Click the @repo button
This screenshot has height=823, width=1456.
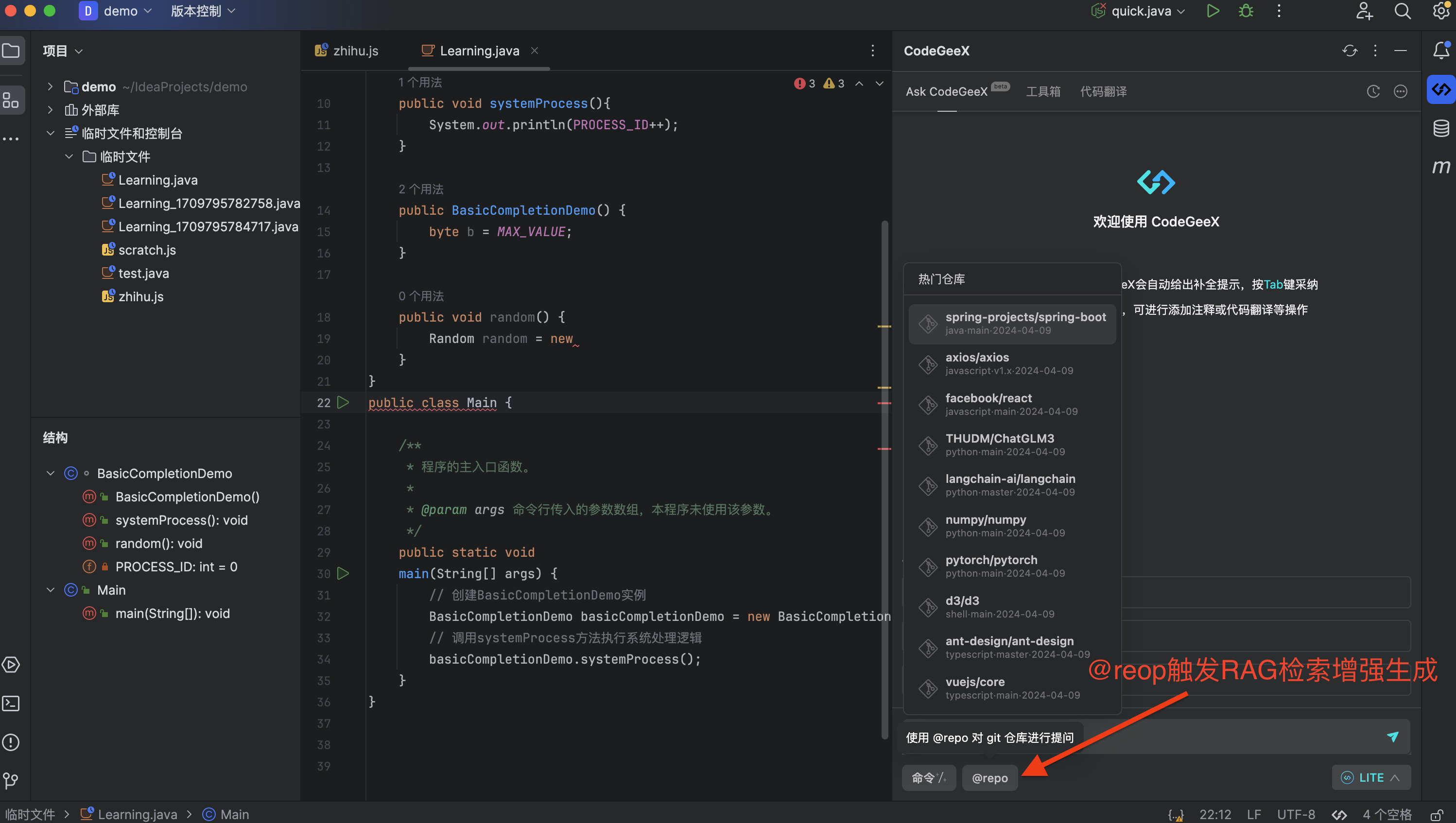989,778
